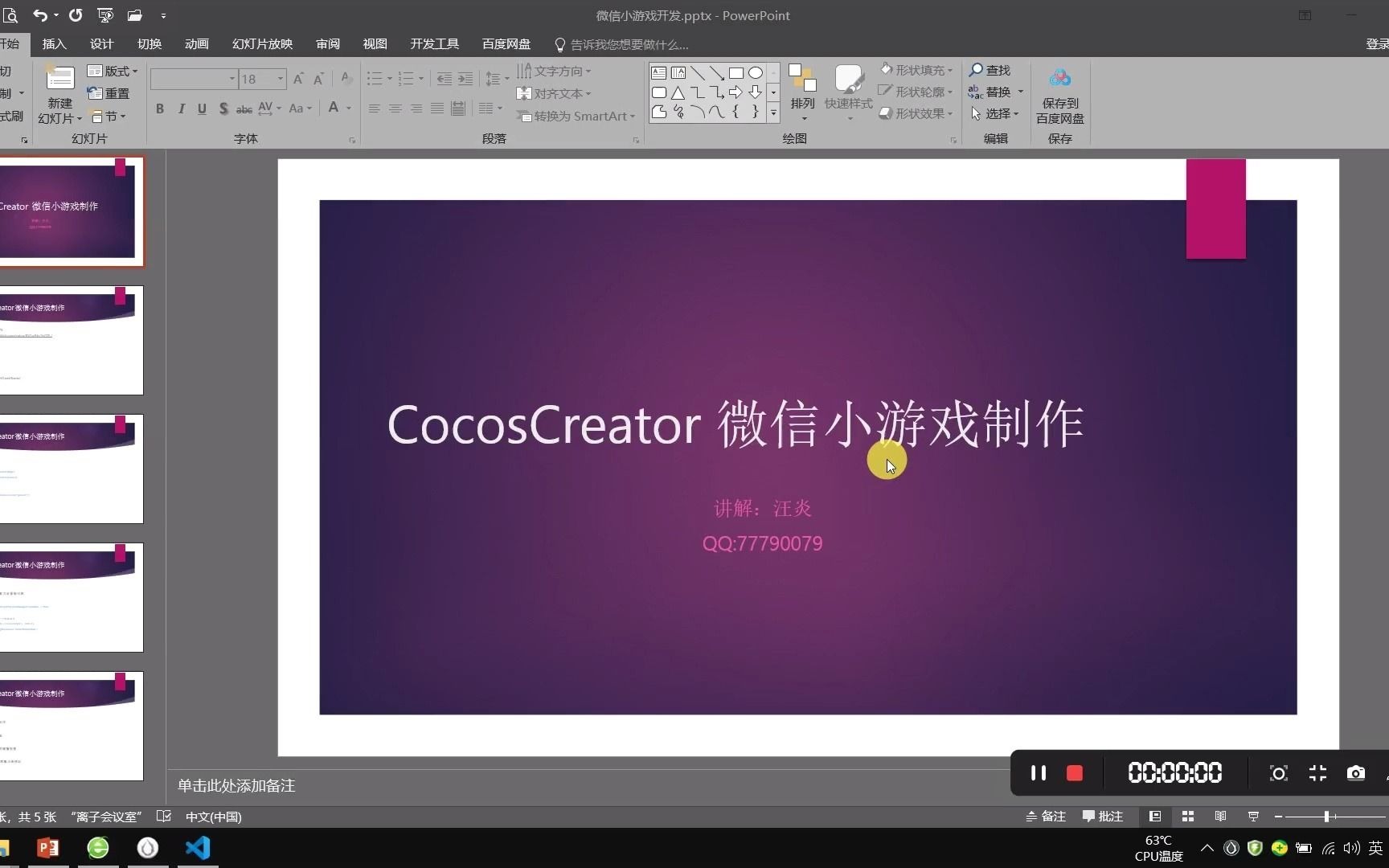The height and width of the screenshot is (868, 1389).
Task: Pick font color A button
Action: click(334, 108)
